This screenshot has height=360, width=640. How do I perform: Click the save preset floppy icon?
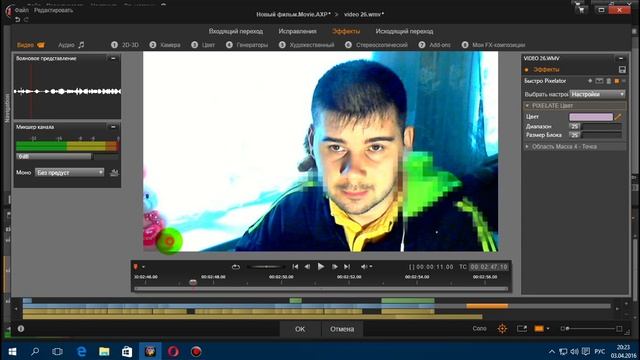click(x=622, y=70)
